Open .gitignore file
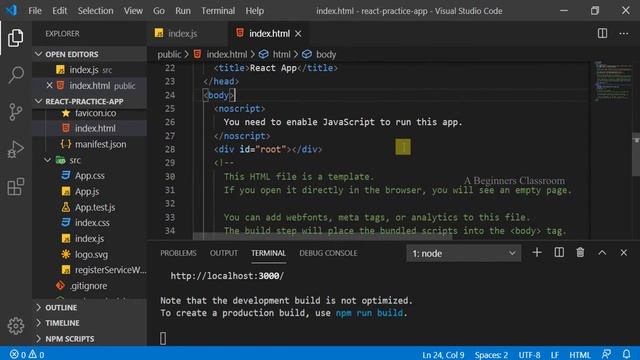Image resolution: width=640 pixels, height=360 pixels. click(89, 286)
